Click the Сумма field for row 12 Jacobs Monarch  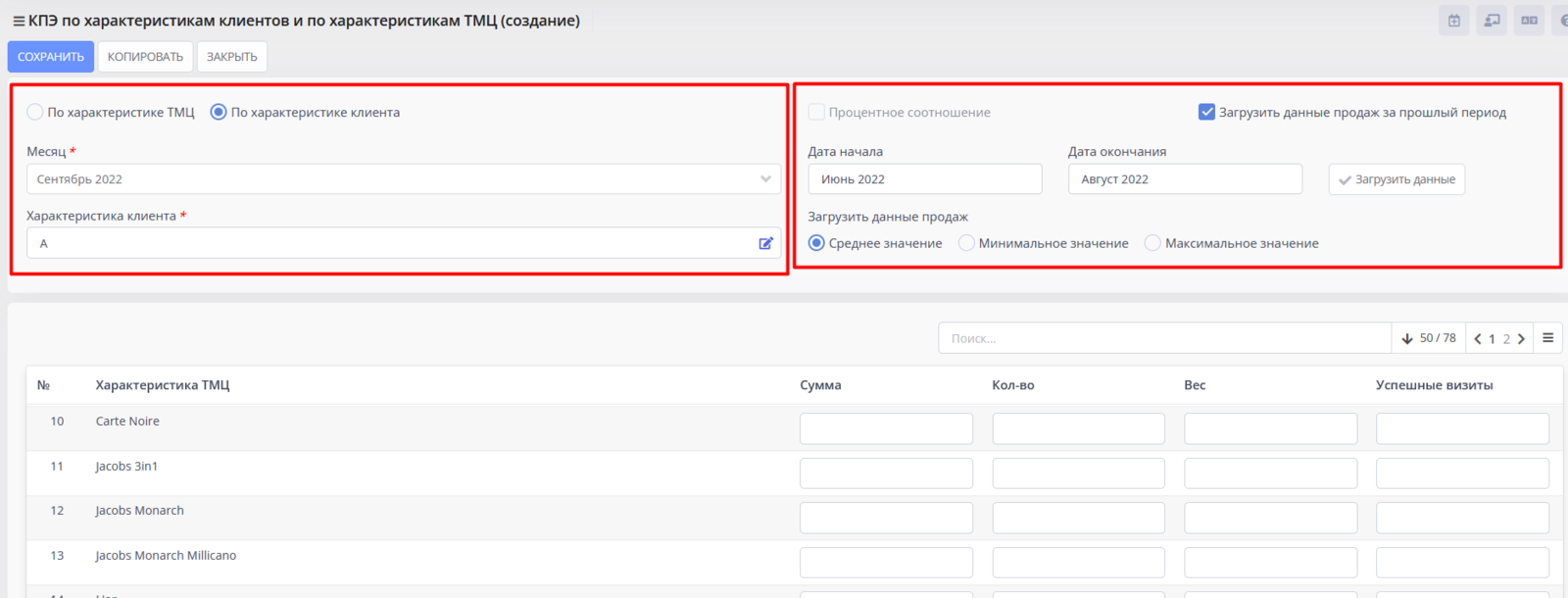click(x=886, y=518)
